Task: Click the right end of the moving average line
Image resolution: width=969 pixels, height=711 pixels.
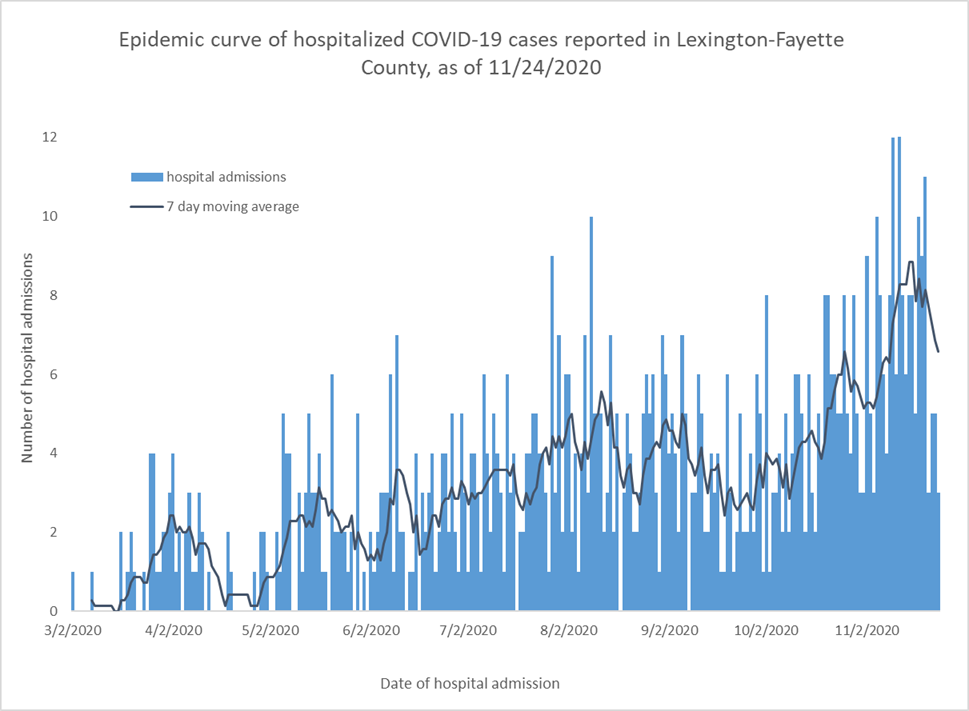Action: 938,351
